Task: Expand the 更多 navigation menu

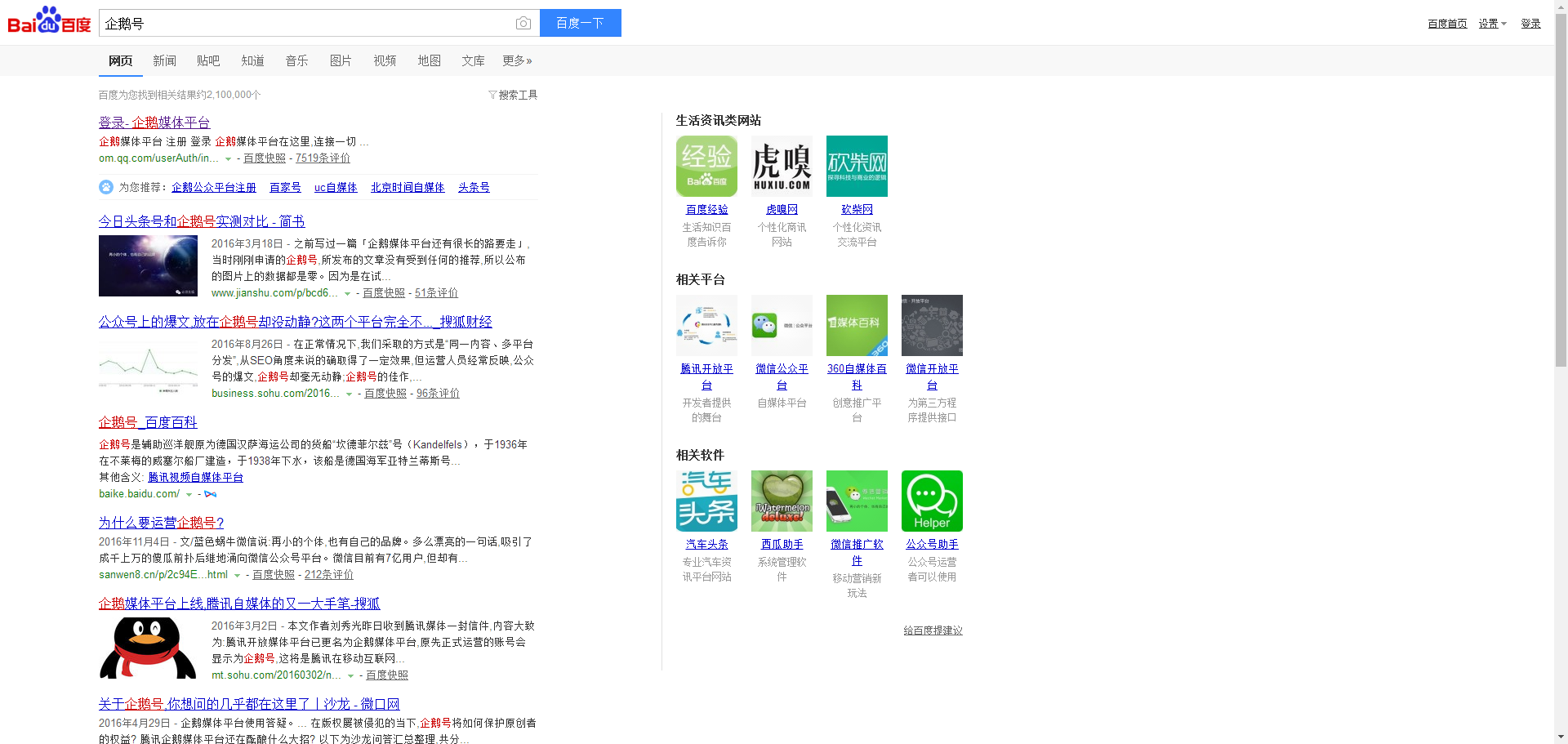Action: (x=516, y=60)
